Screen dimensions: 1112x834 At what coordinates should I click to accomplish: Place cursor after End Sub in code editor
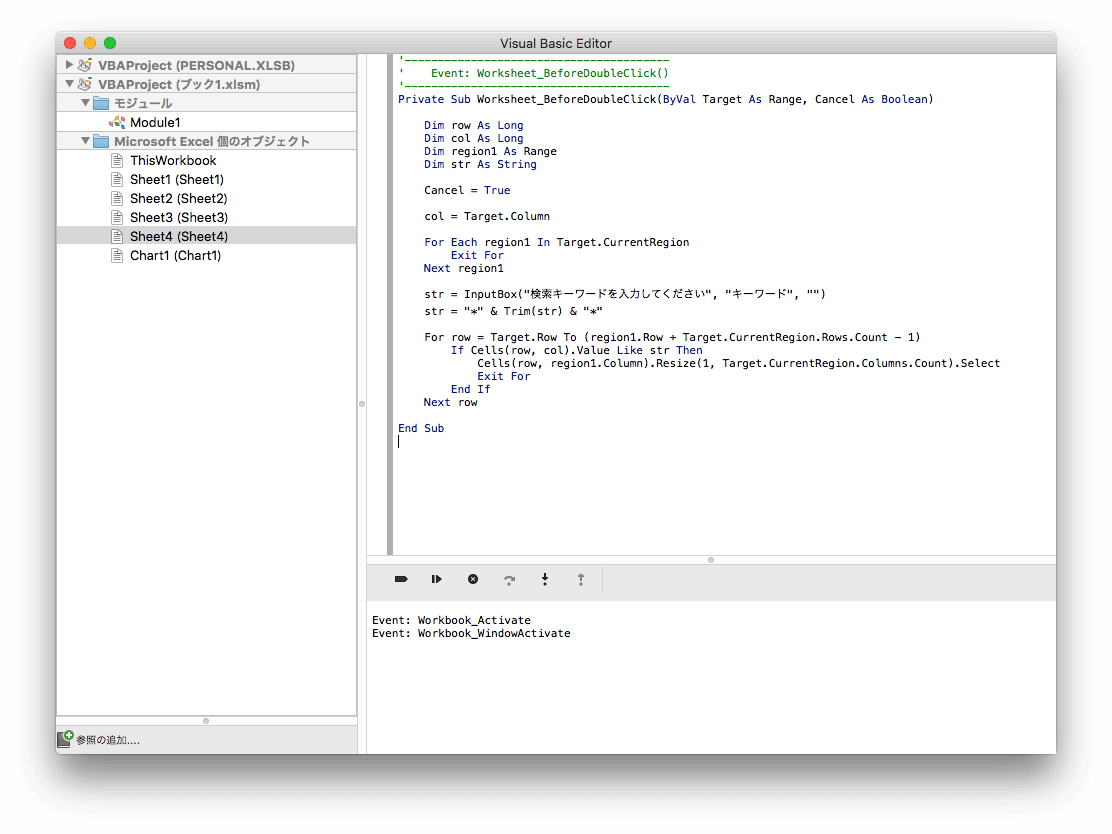pyautogui.click(x=445, y=428)
